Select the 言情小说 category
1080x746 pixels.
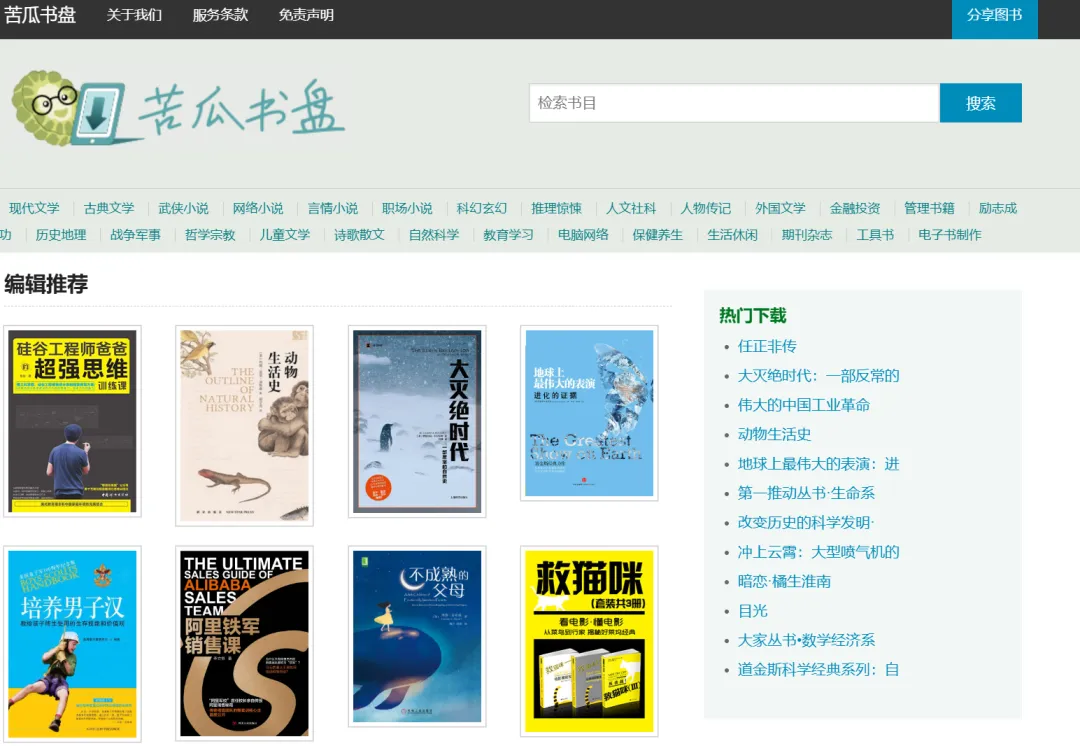tap(333, 208)
